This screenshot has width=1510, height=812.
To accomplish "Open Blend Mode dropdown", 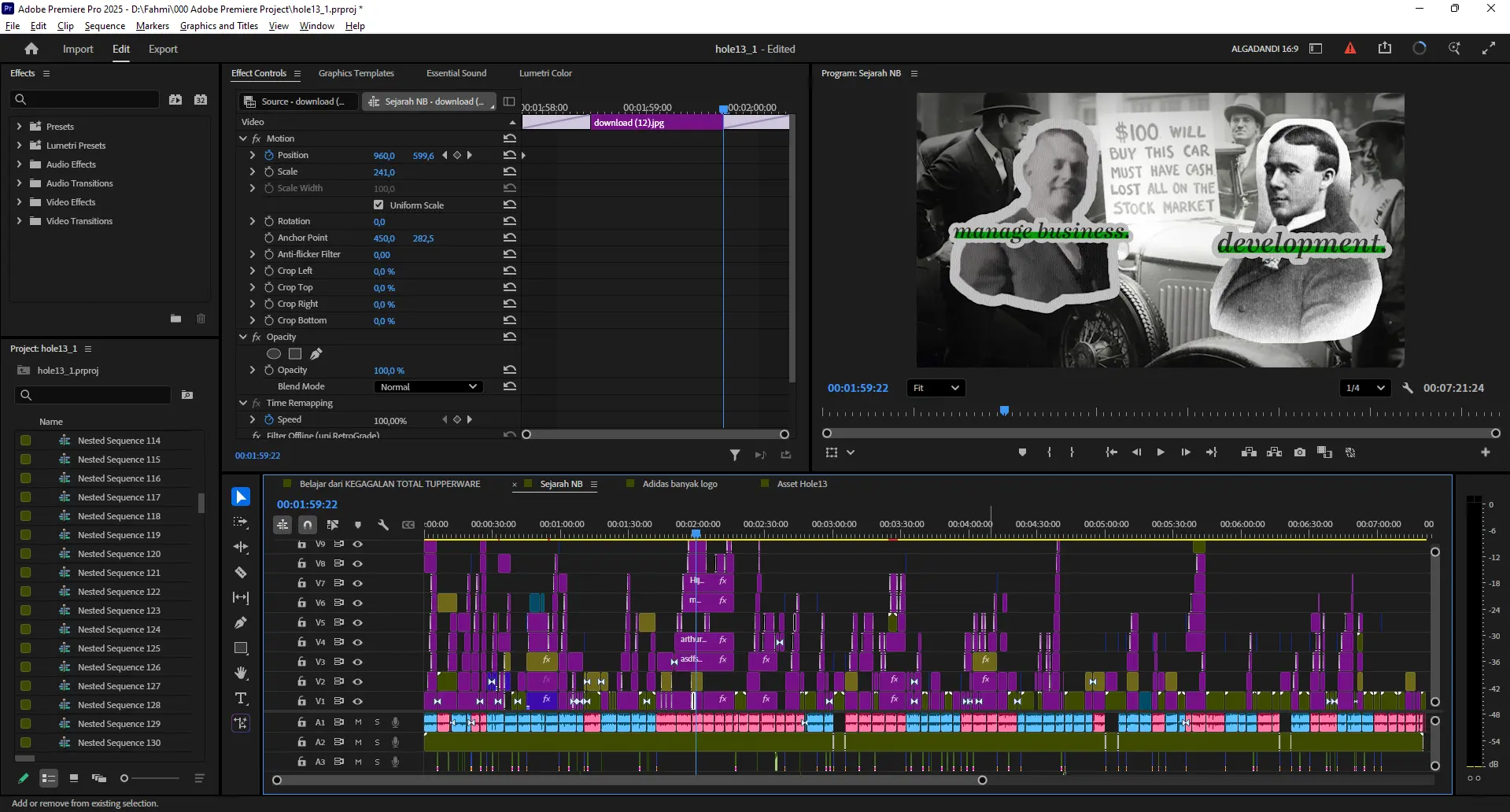I will [428, 386].
